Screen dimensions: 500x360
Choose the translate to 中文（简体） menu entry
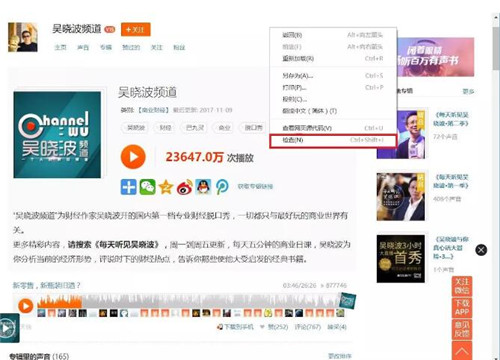click(333, 111)
